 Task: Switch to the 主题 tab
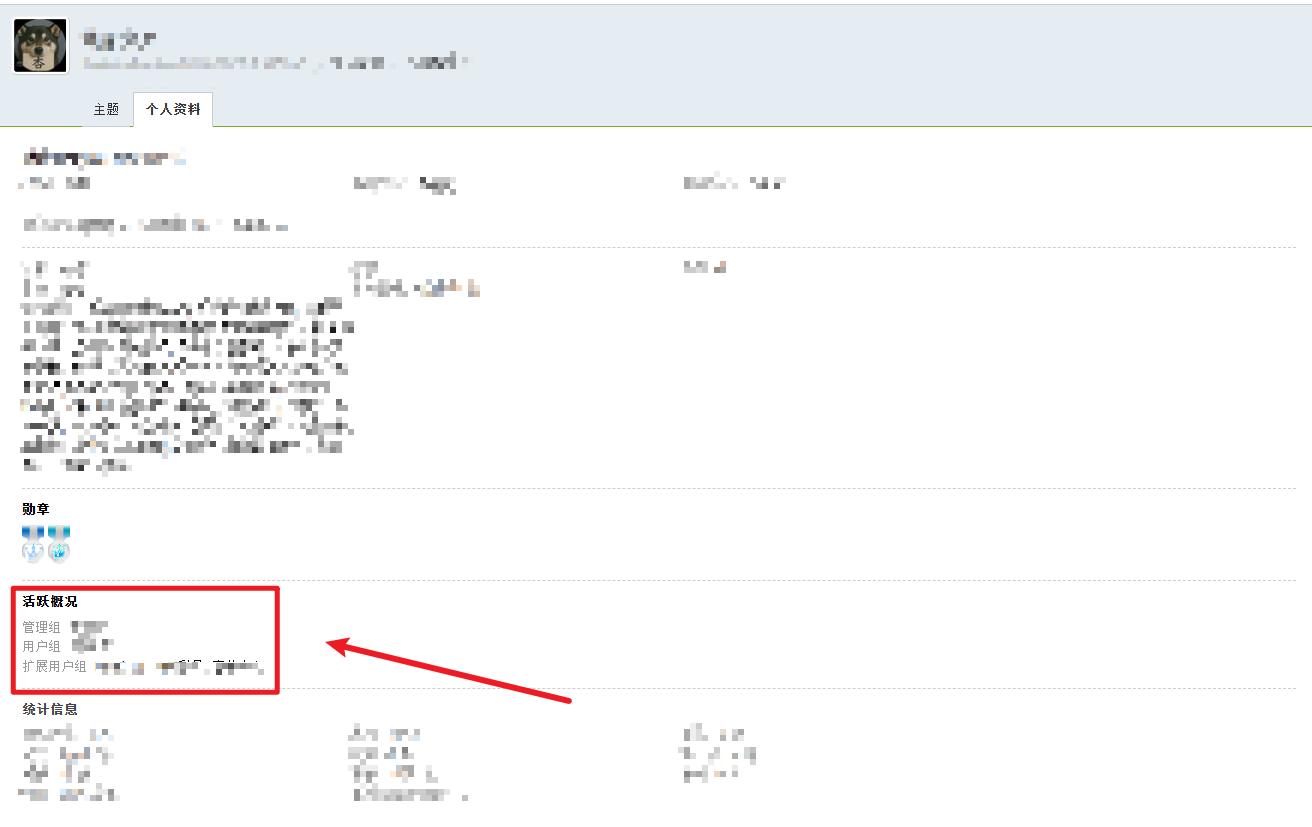(106, 110)
